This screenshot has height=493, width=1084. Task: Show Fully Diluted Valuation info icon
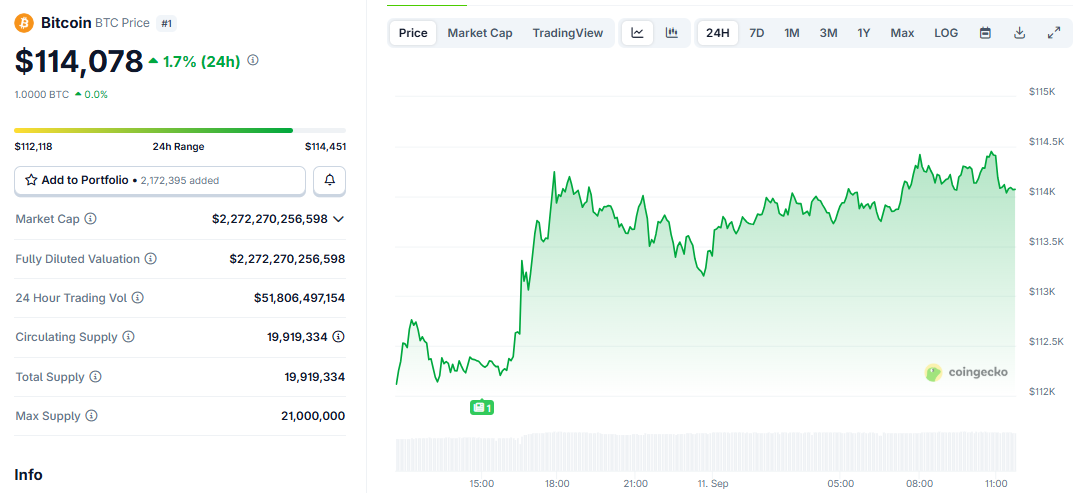pos(151,259)
